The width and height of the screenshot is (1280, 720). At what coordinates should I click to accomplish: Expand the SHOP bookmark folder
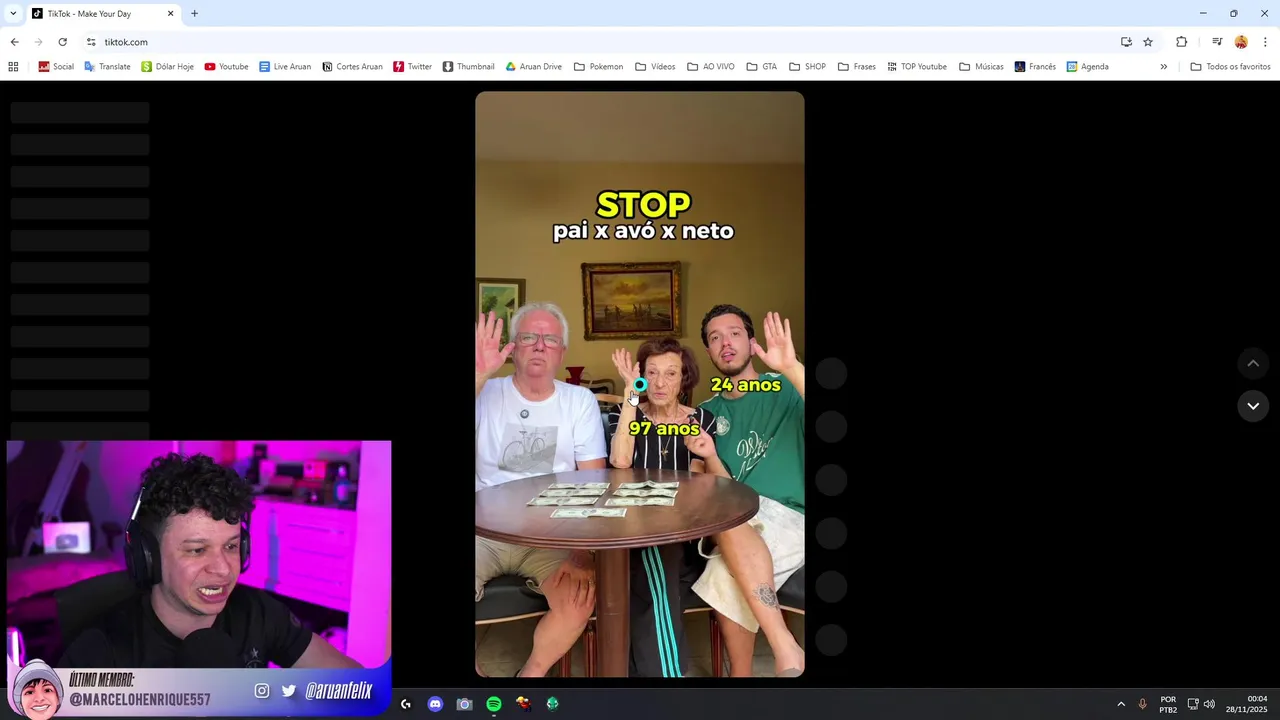pos(807,67)
